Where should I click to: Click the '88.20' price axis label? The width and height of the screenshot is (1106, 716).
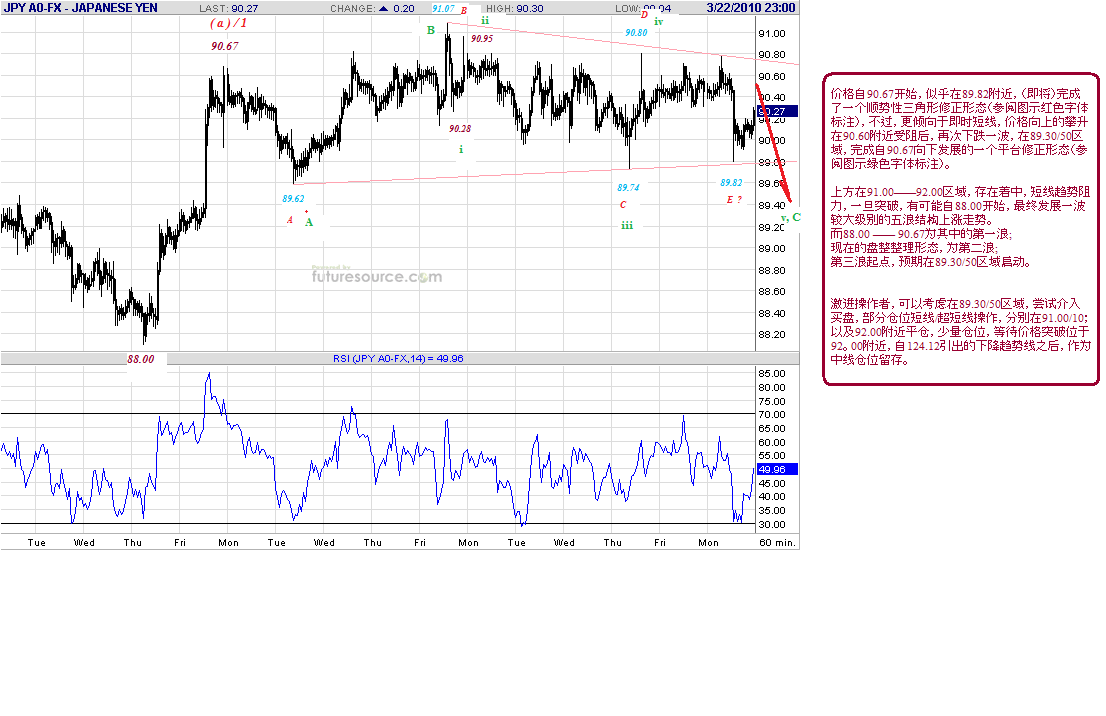[x=772, y=335]
